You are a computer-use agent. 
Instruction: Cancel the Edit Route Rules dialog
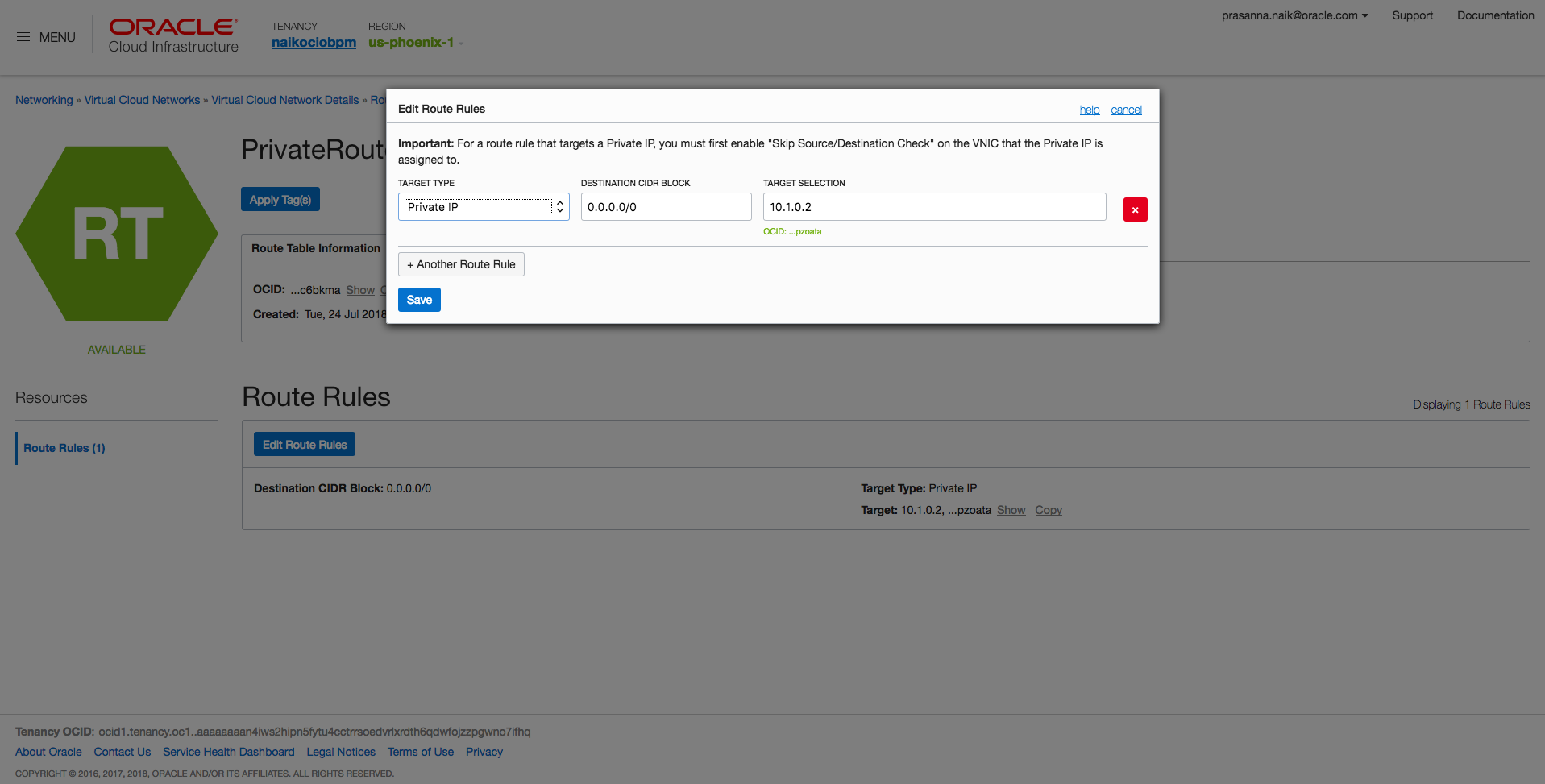(x=1126, y=110)
